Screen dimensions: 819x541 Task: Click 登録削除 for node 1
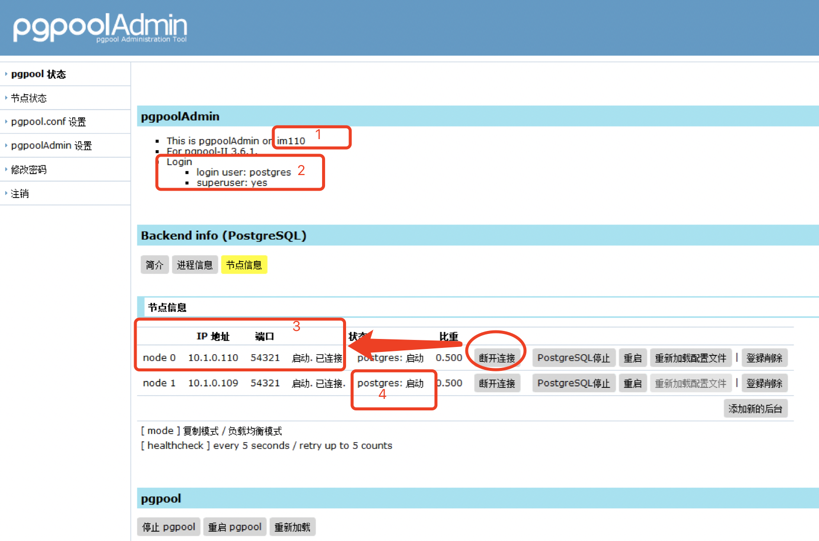click(764, 383)
